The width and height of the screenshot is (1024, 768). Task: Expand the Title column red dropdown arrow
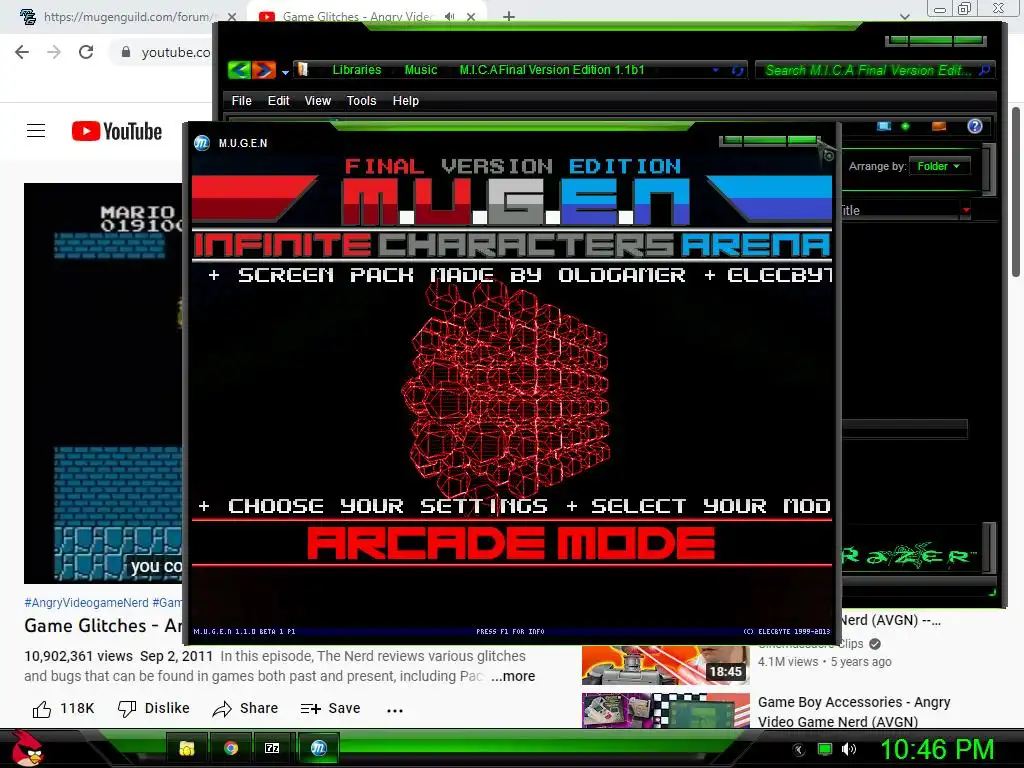point(966,210)
